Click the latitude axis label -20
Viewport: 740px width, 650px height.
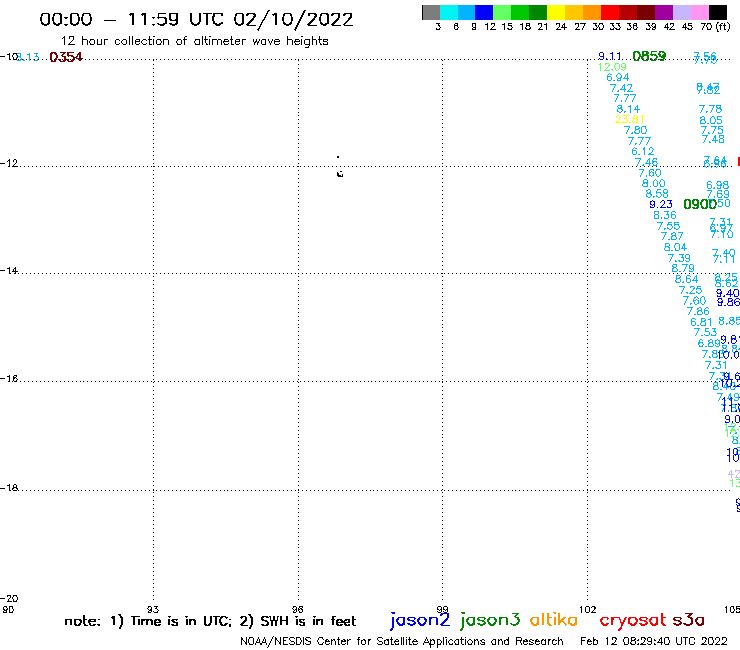[x=9, y=599]
